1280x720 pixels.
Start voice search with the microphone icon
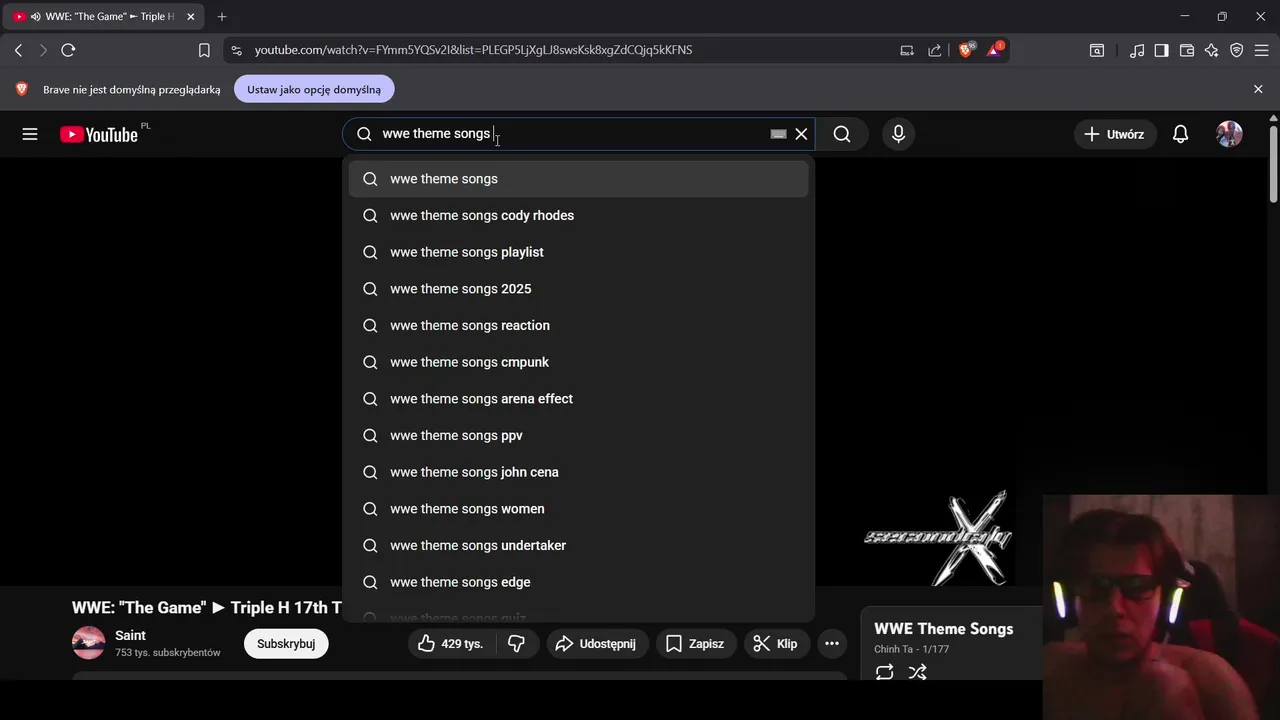tap(898, 134)
